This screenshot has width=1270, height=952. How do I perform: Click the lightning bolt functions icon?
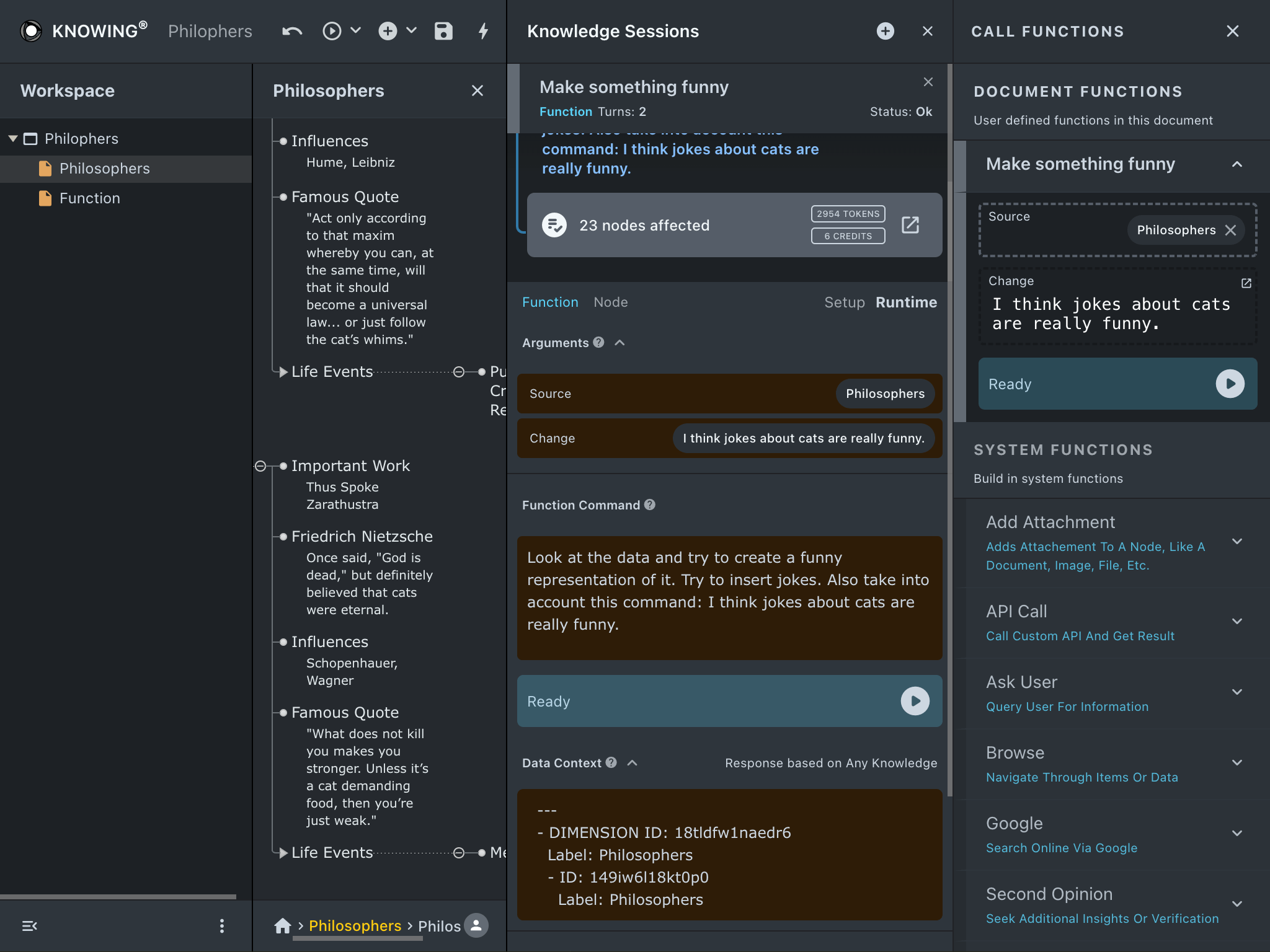tap(484, 31)
